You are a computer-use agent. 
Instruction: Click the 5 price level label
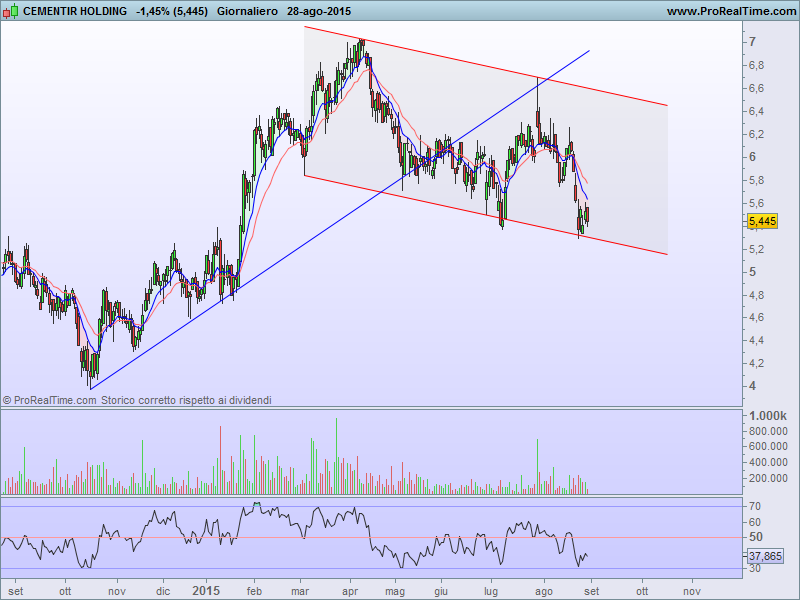753,272
